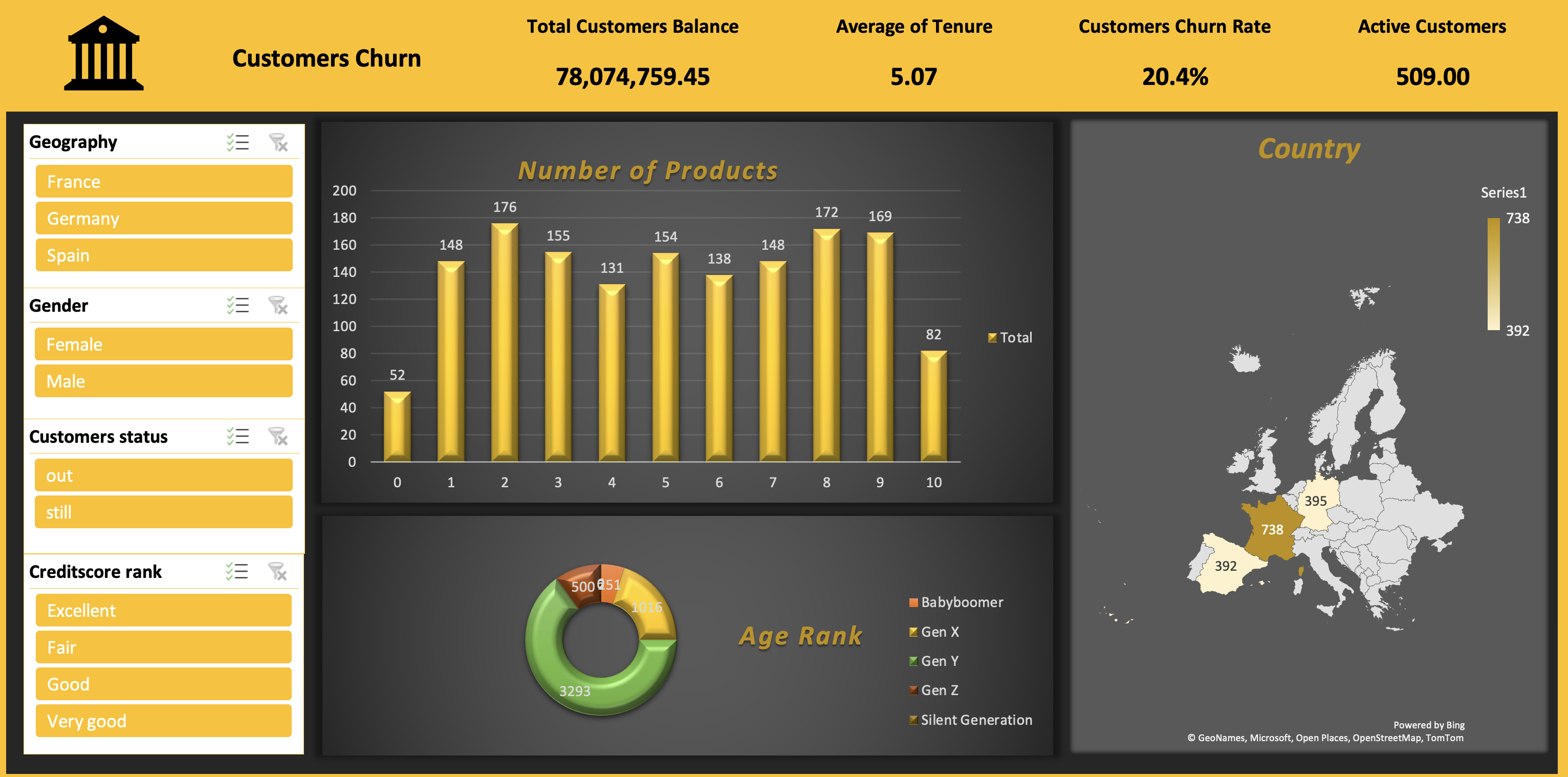
Task: Click the Series1 color gradient bar
Action: (x=1493, y=274)
